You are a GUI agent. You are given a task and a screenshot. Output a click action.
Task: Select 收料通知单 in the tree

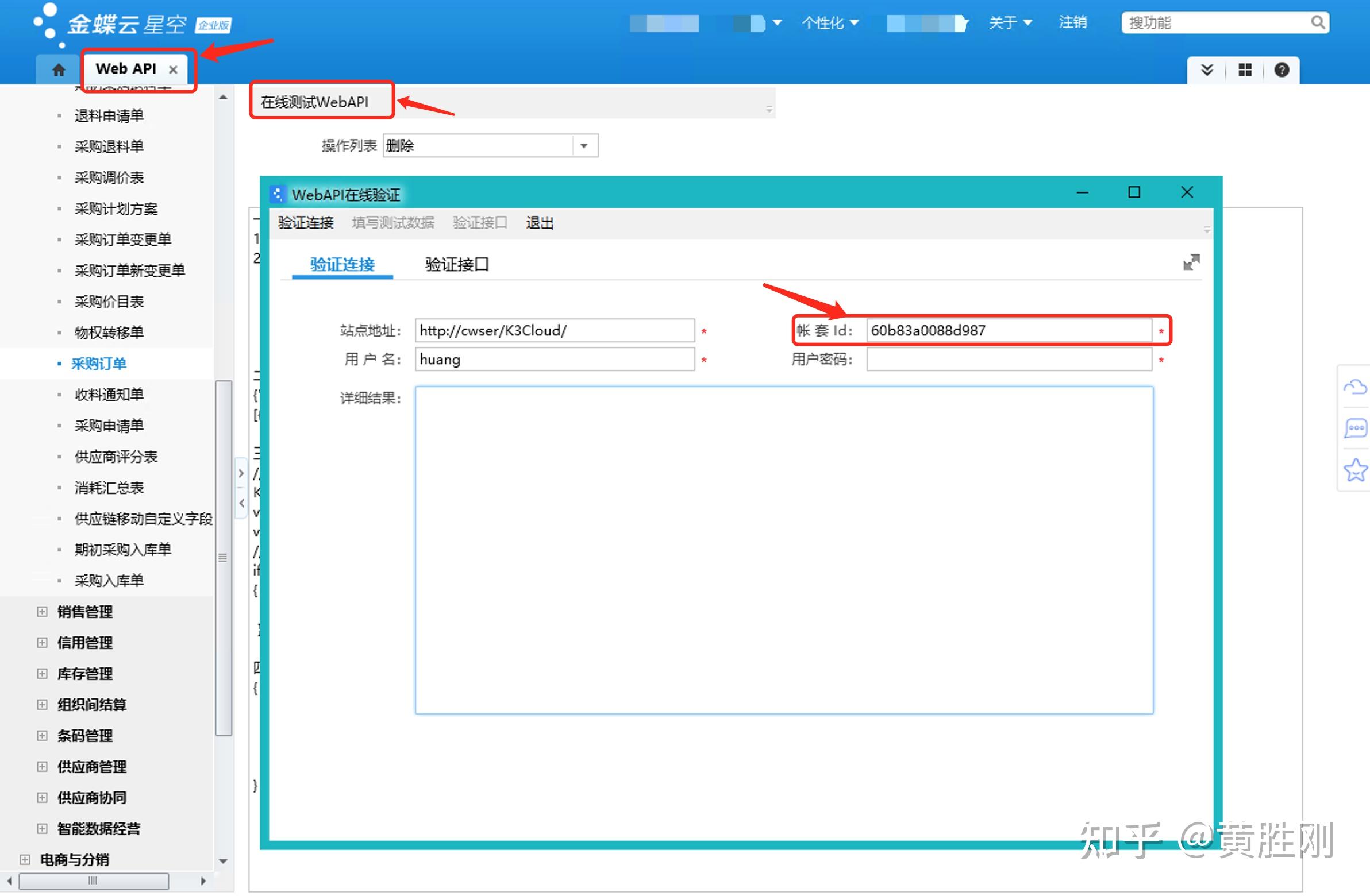(x=109, y=395)
